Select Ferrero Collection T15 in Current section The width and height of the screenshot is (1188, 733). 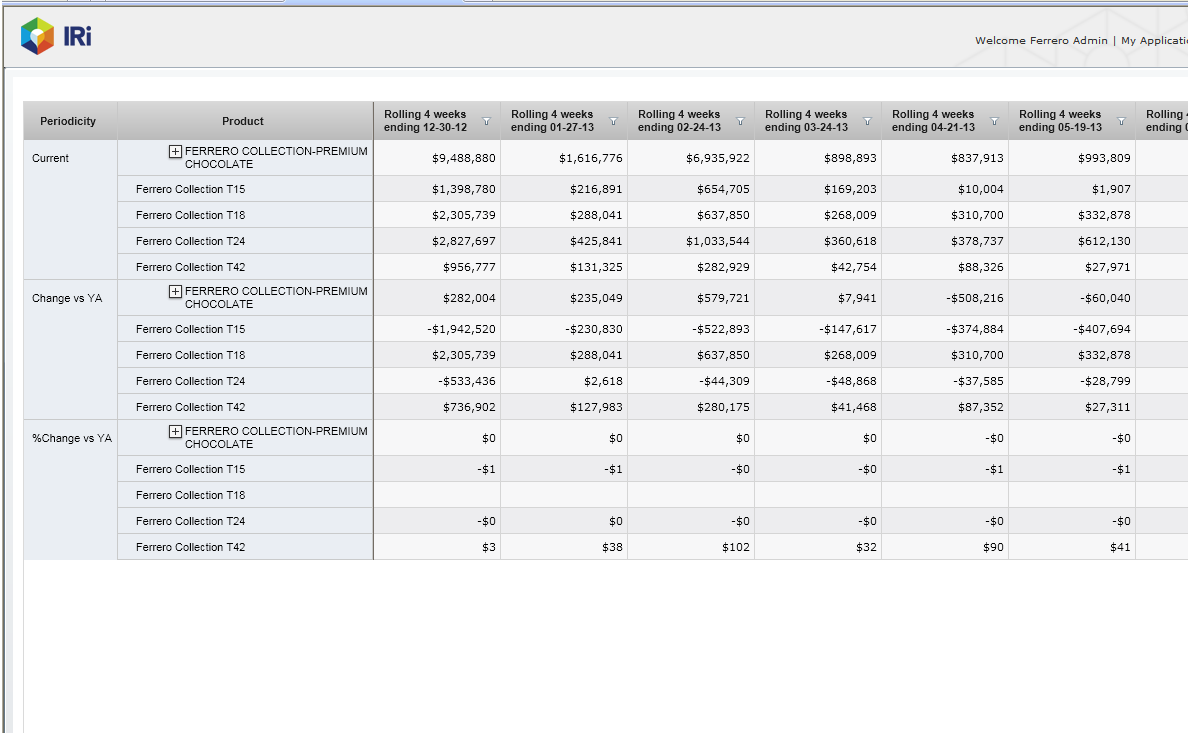click(x=190, y=189)
